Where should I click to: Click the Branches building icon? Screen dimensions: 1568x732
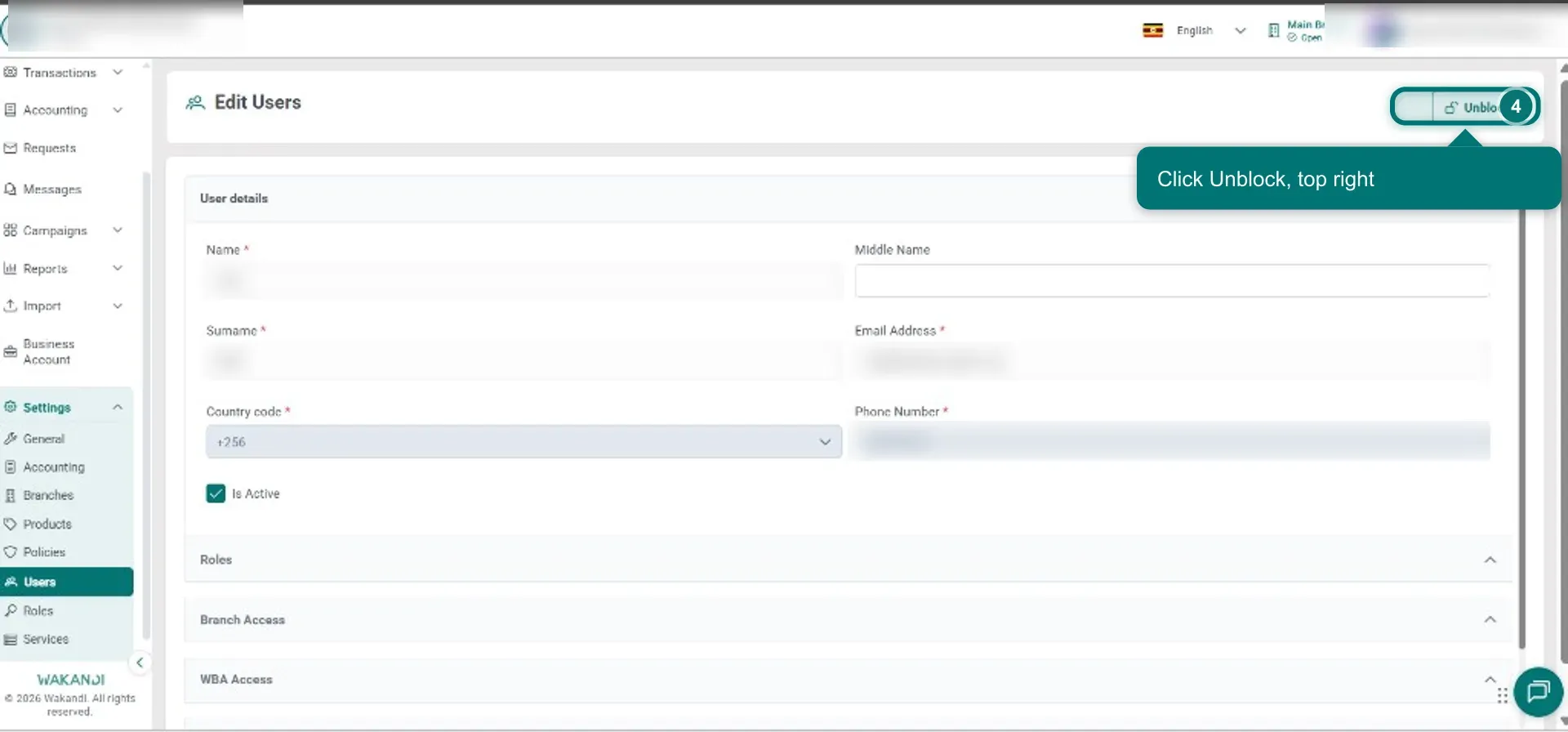[x=10, y=495]
